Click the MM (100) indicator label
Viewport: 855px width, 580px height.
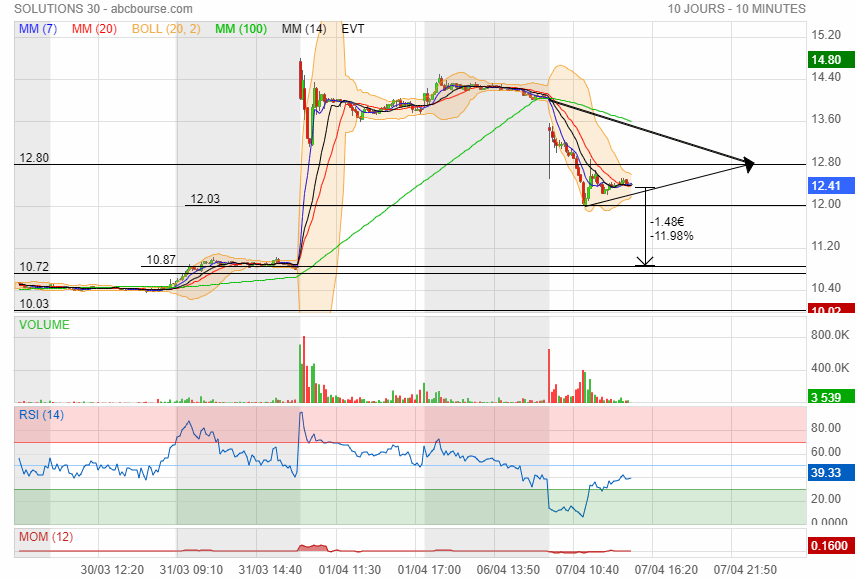[241, 29]
